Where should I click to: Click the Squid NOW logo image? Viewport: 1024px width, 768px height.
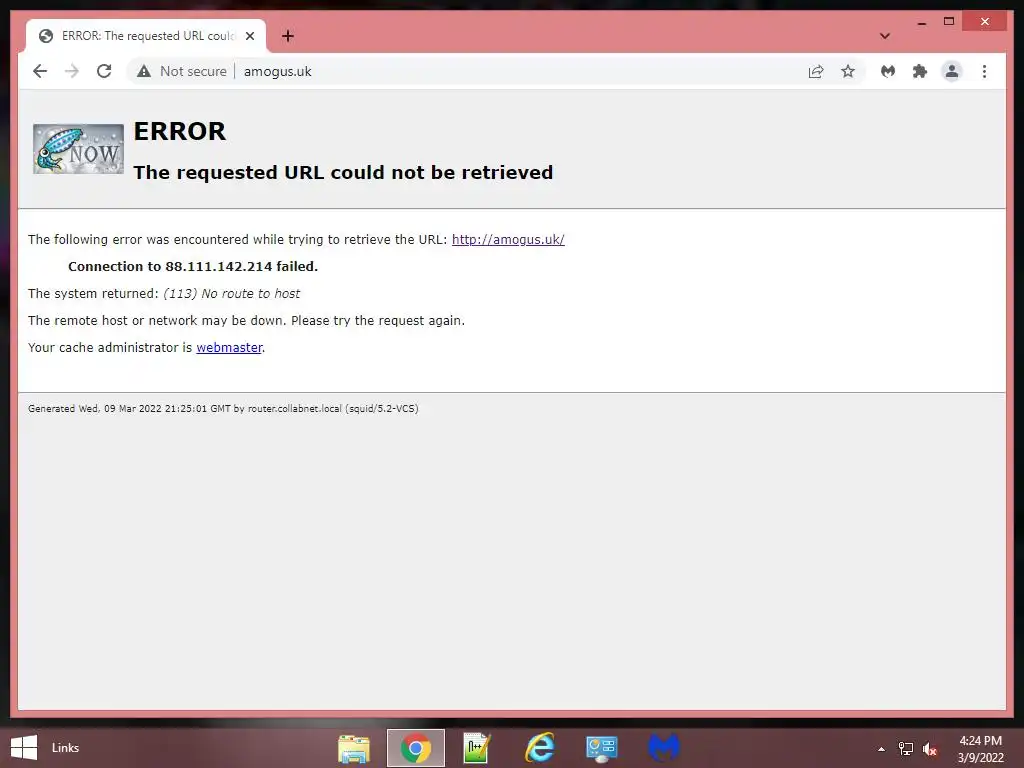tap(78, 149)
